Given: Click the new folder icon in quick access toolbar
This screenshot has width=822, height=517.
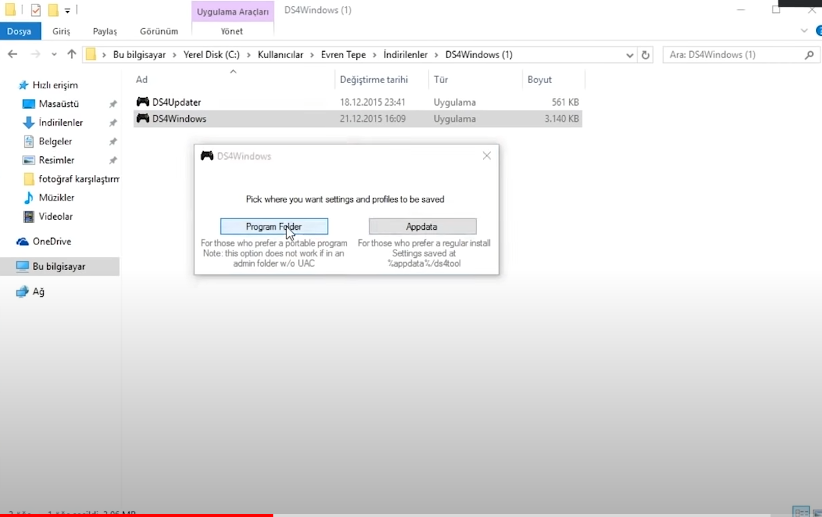Looking at the screenshot, I should coord(53,10).
